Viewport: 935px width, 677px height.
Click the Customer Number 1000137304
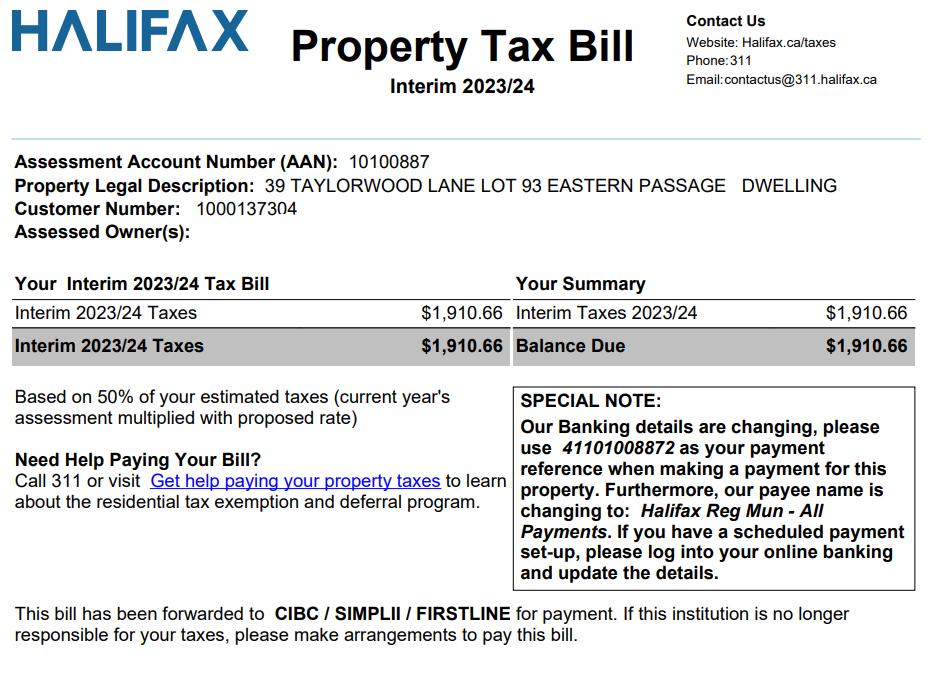coord(246,209)
